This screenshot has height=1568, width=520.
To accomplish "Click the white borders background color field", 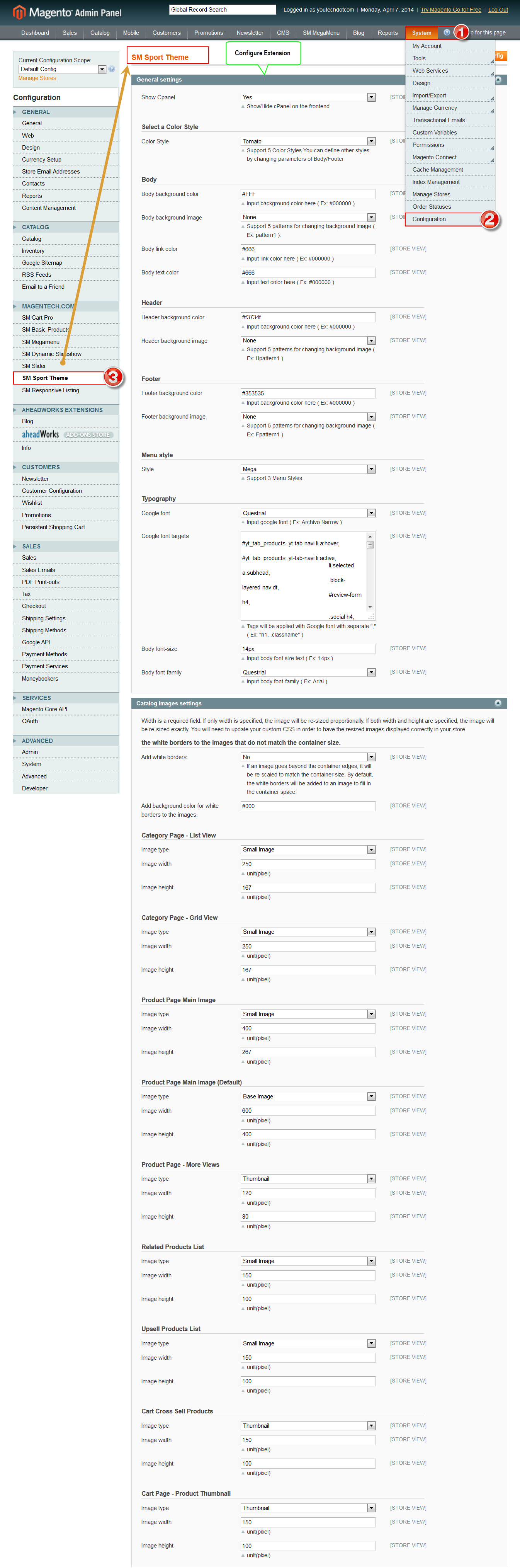I will click(x=308, y=806).
